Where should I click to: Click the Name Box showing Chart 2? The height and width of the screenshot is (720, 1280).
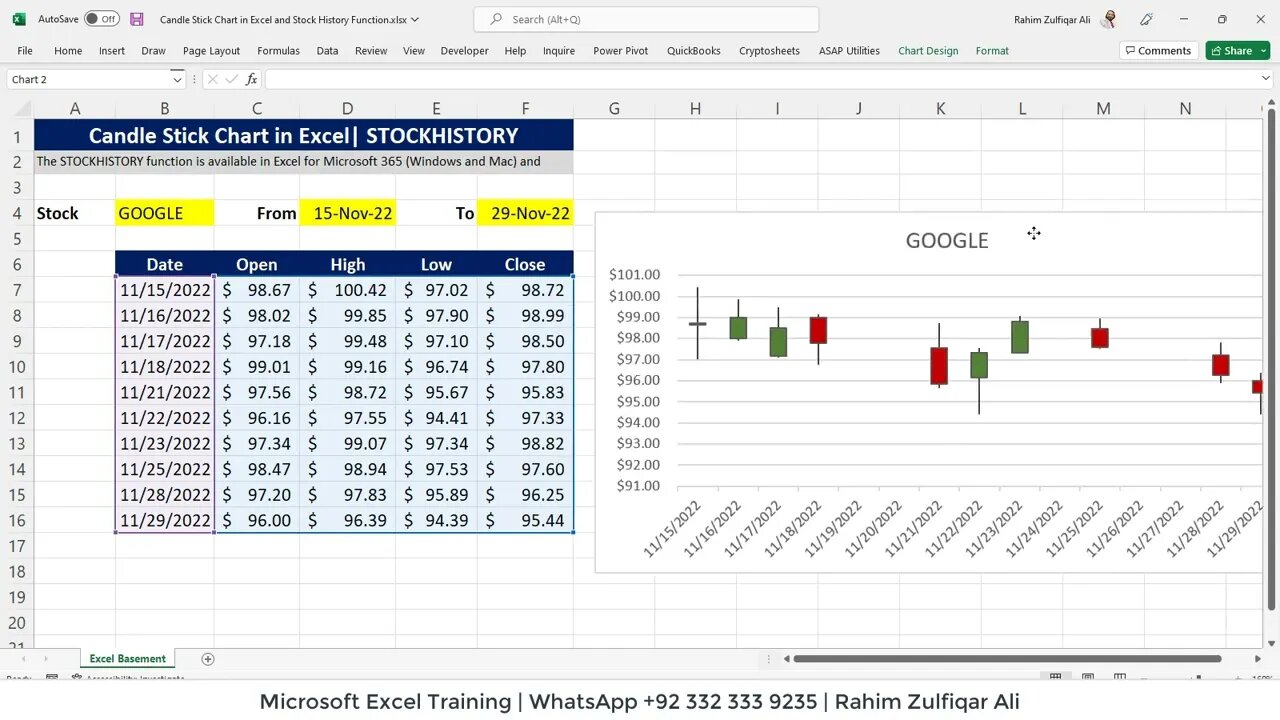pos(88,79)
